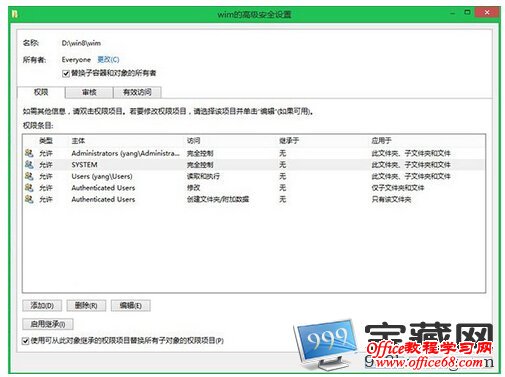Toggle 替换子容器和对象的所有者 checkbox
This screenshot has height=377, width=505.
point(66,73)
